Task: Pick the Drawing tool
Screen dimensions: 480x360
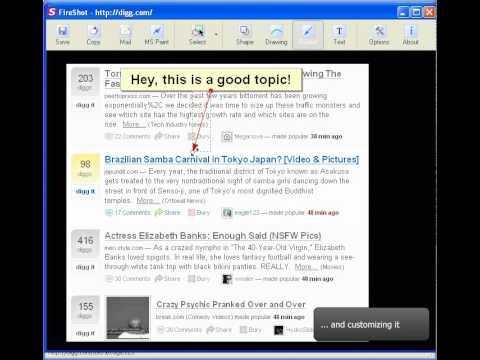Action: pos(276,35)
